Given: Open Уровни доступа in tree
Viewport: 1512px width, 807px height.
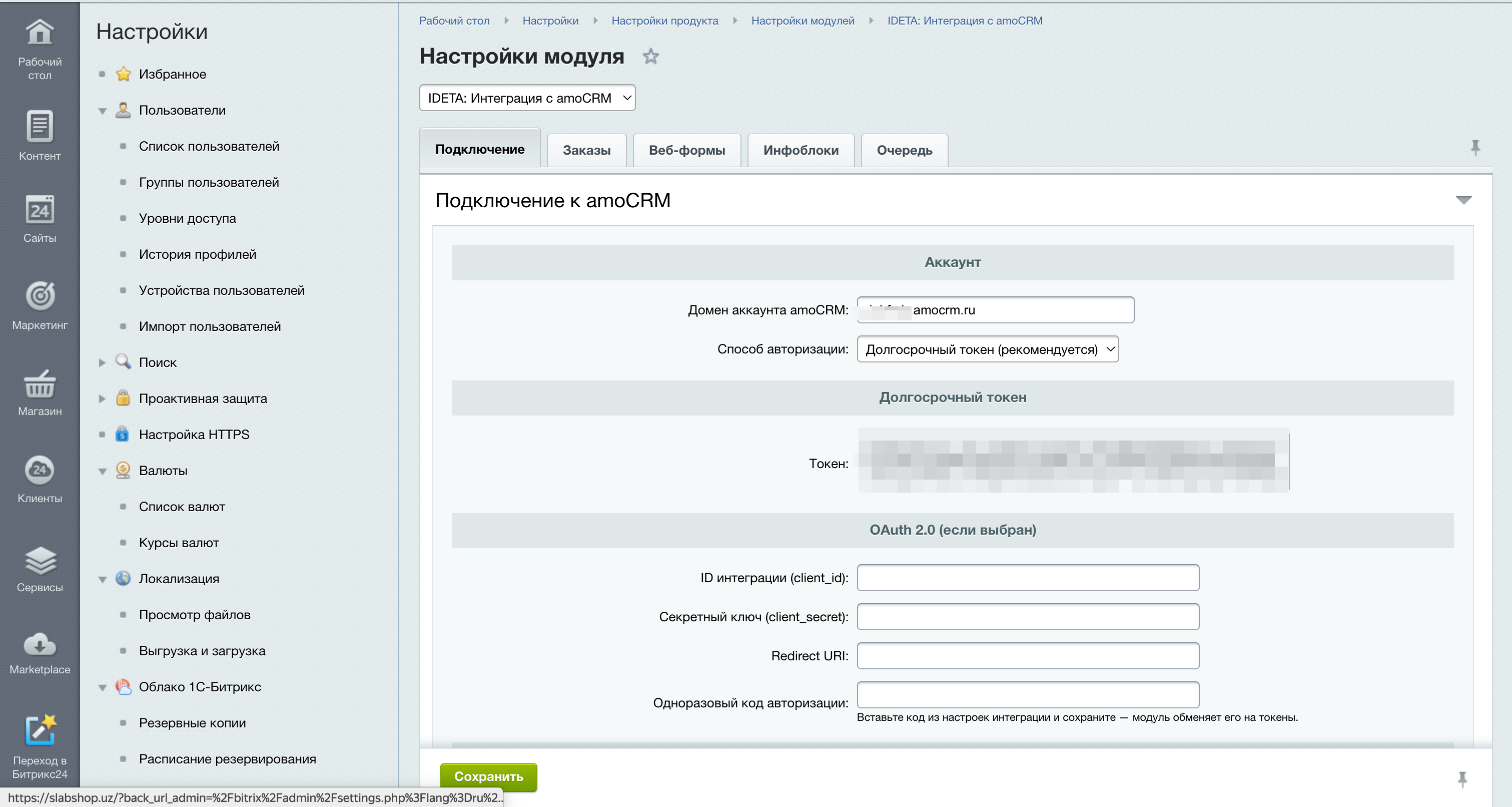Looking at the screenshot, I should tap(187, 218).
